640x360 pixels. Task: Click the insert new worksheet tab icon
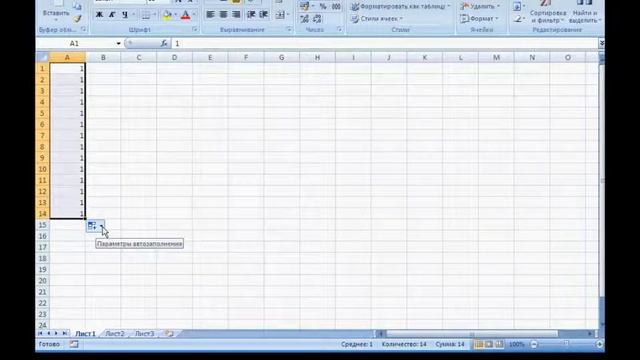[x=169, y=333]
